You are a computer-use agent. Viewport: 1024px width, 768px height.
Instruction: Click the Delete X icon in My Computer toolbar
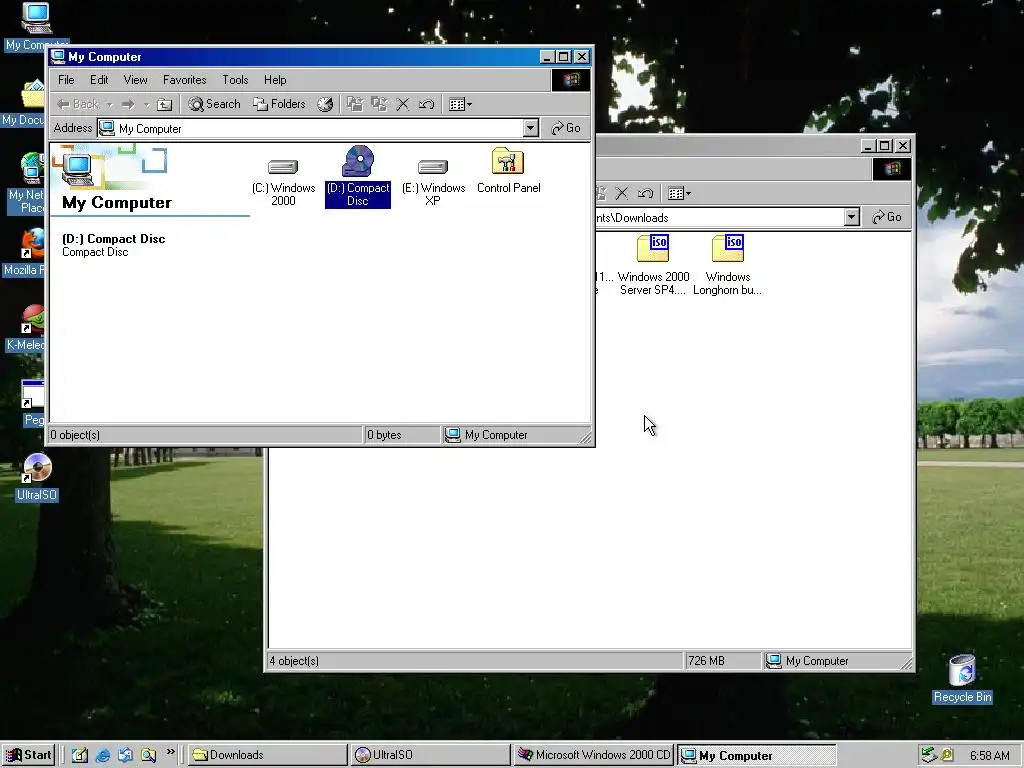[403, 104]
